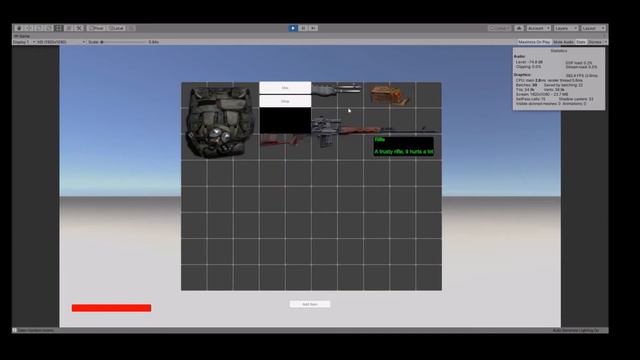Pause the game with the Pause button

[x=303, y=28]
